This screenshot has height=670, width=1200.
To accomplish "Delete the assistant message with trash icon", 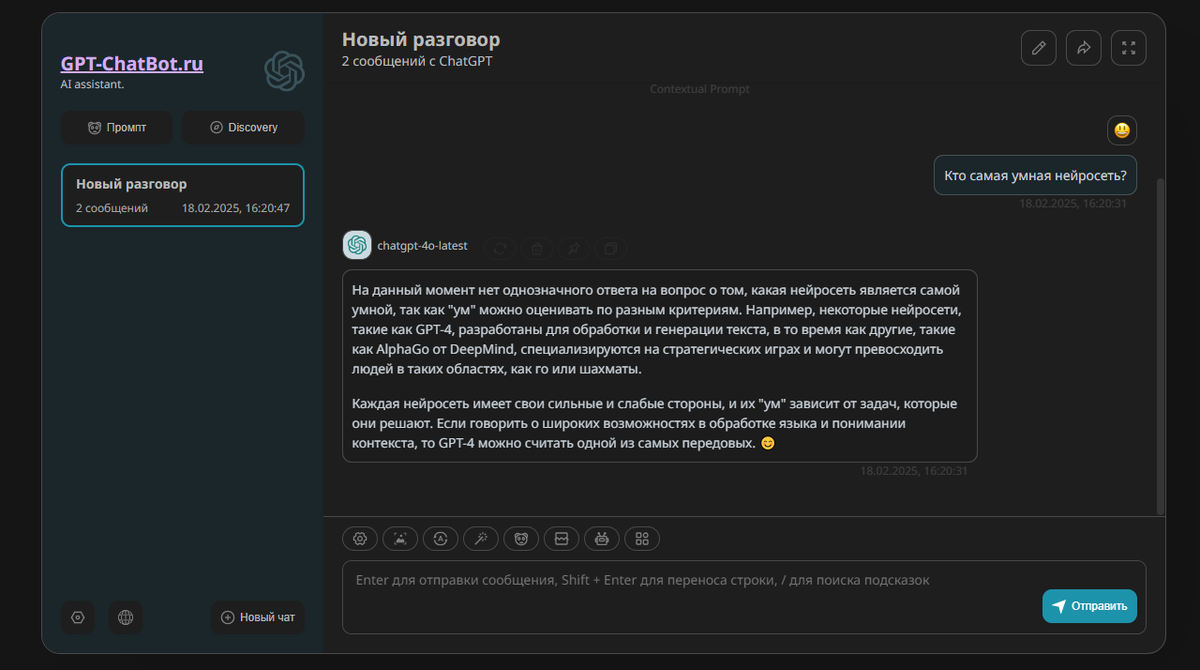I will pos(537,247).
